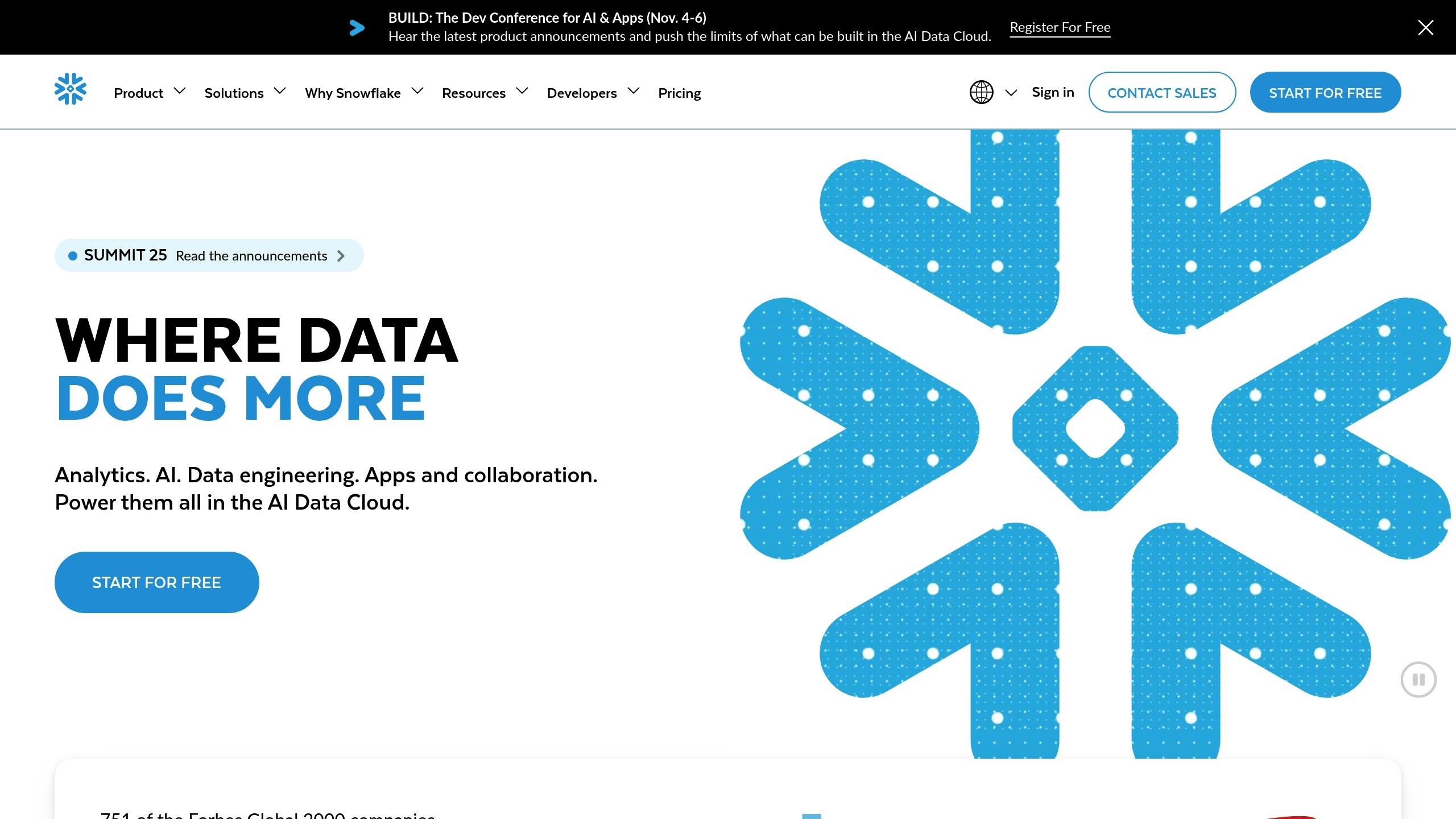Viewport: 1456px width, 819px height.
Task: Open Summit 25 Read the announcements
Action: pos(209,255)
